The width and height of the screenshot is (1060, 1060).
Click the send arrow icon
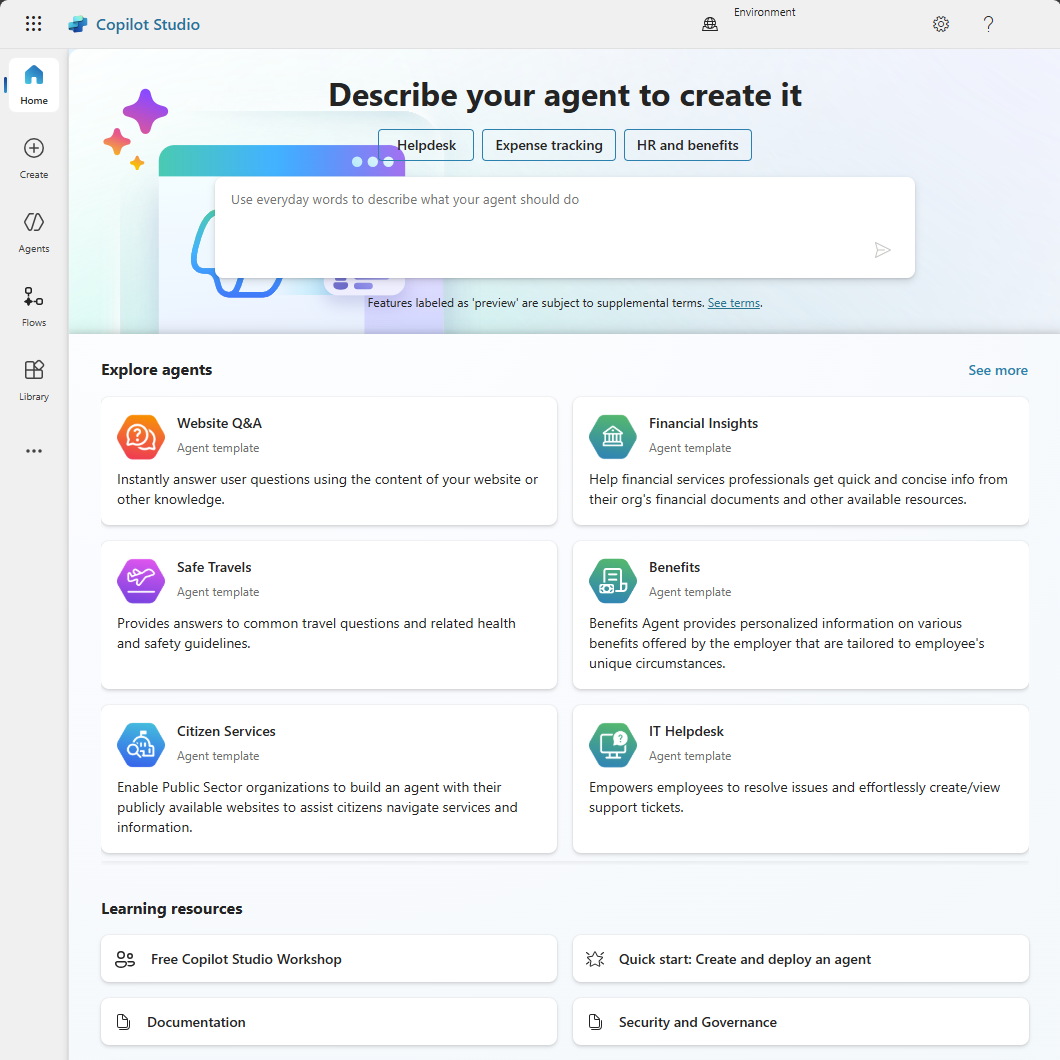click(x=882, y=250)
